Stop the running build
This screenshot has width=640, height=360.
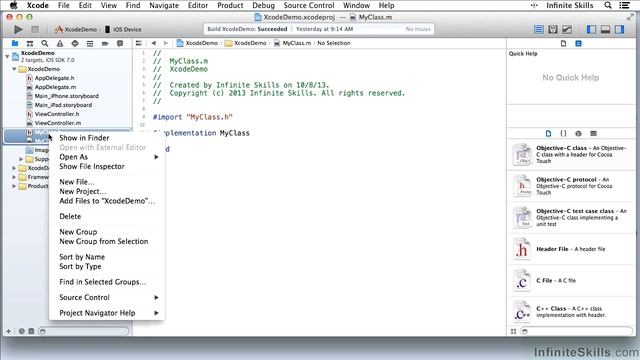(35, 29)
